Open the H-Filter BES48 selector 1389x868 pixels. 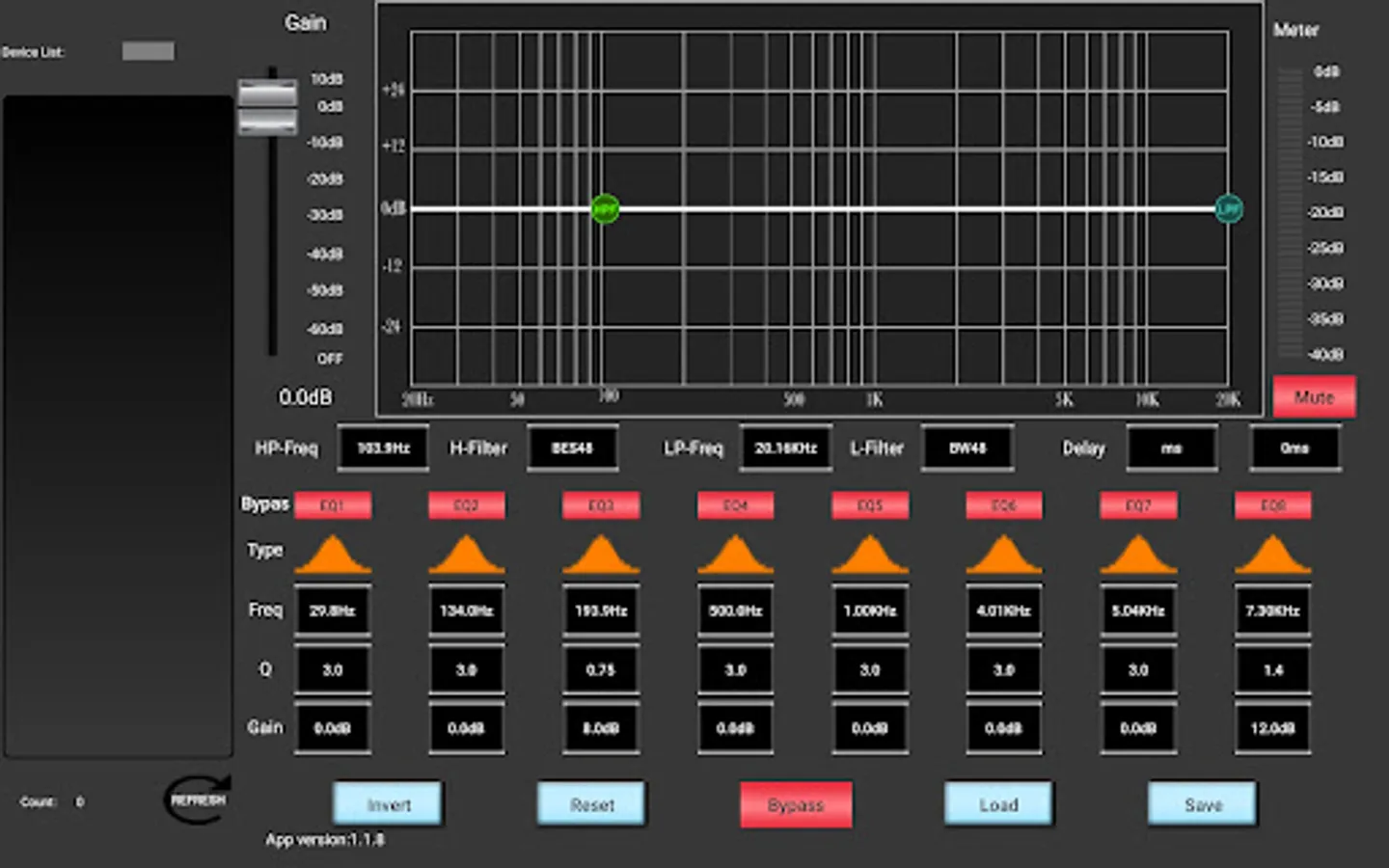(x=573, y=448)
